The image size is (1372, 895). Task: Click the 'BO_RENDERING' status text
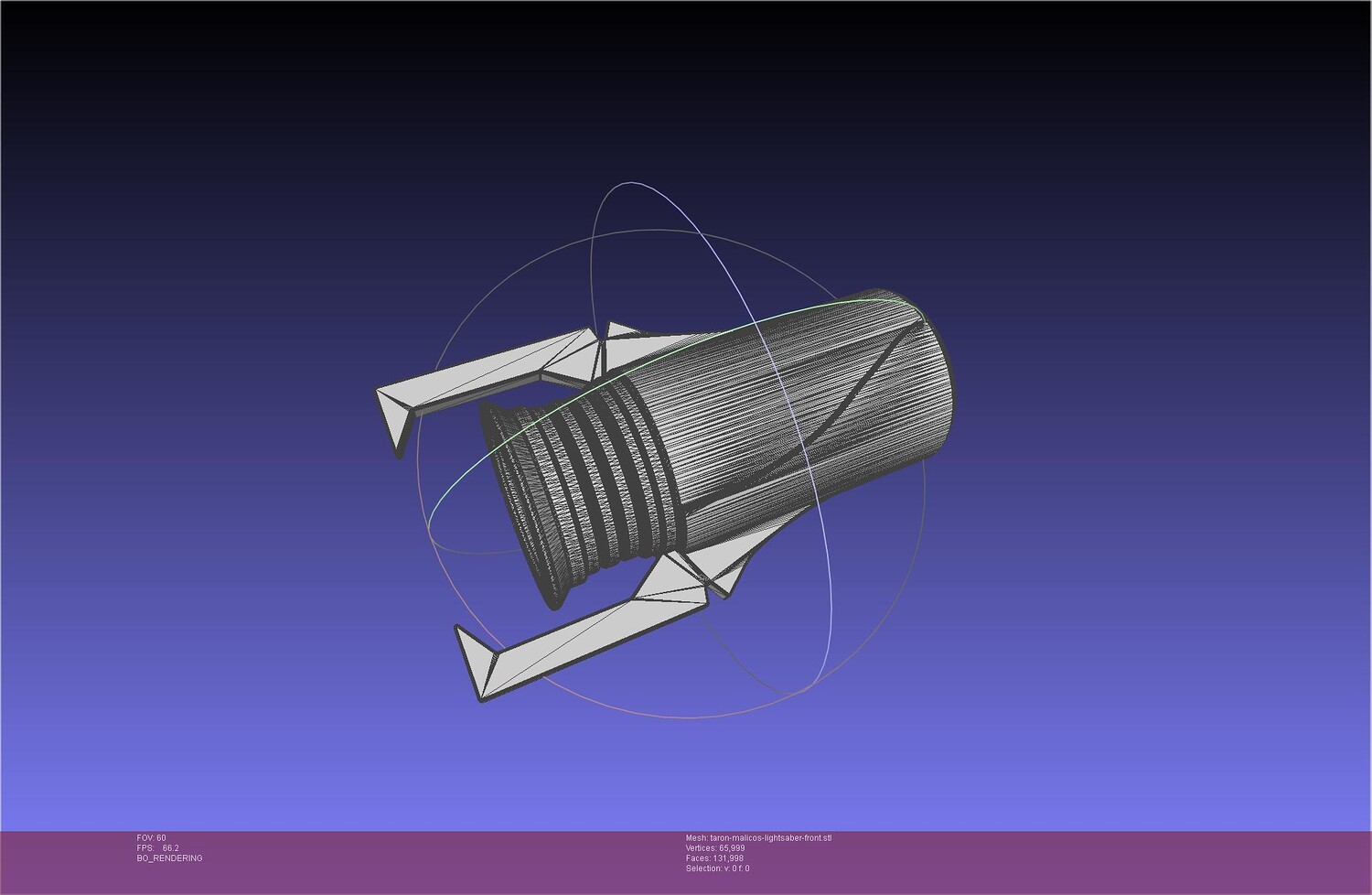(x=170, y=858)
